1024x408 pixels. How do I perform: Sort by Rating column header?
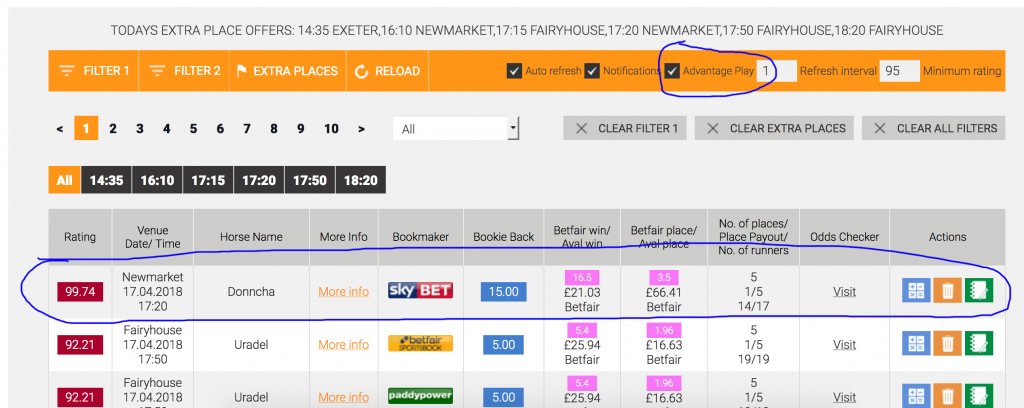coord(80,237)
